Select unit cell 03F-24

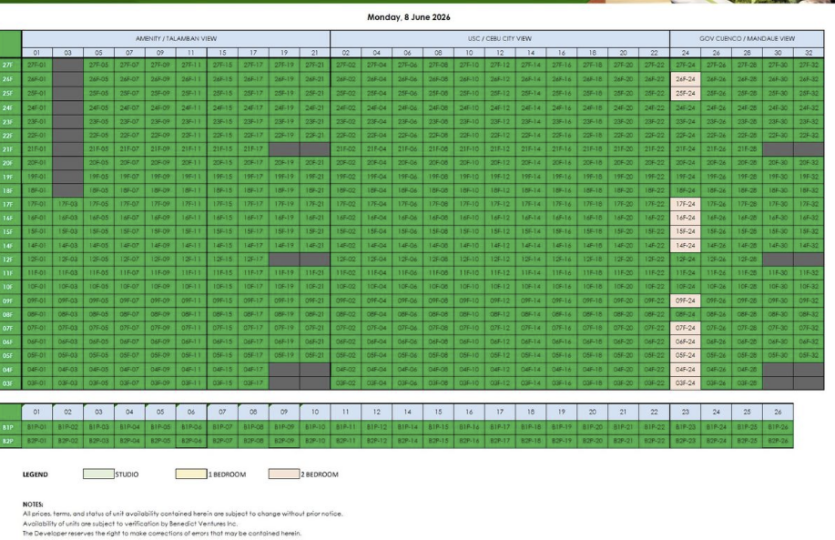685,383
